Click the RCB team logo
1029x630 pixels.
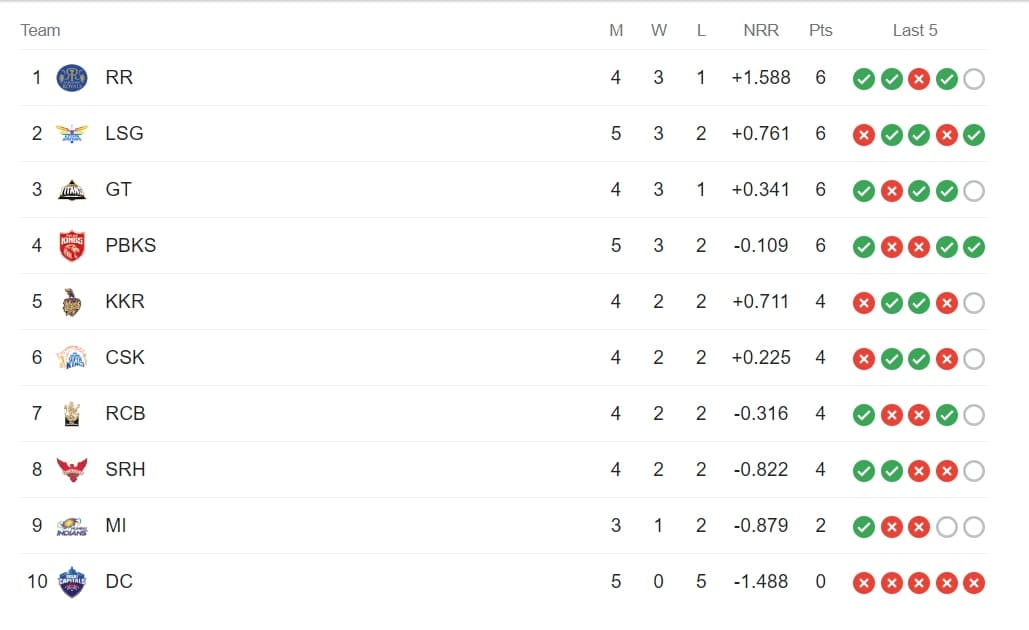(x=72, y=414)
